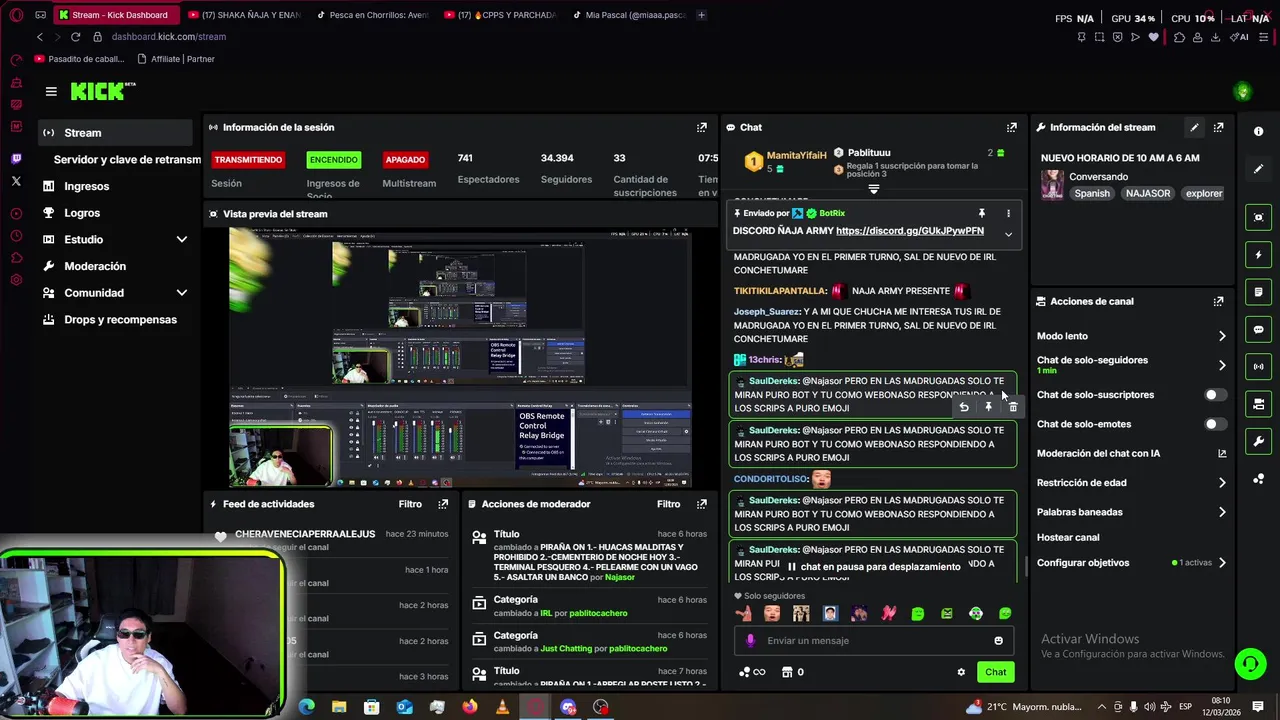
Task: Open Modo lento options arrow
Action: tap(1222, 336)
